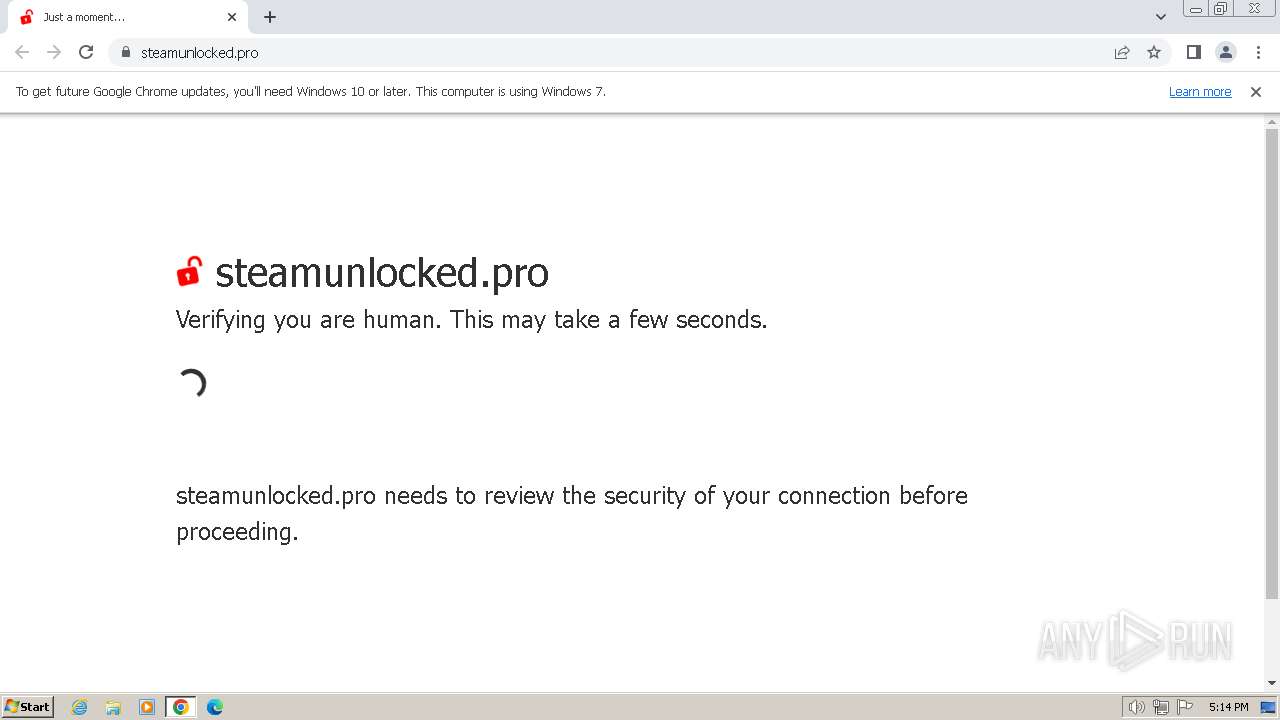This screenshot has height=720, width=1280.
Task: Click the page's vertical scrollbar
Action: pyautogui.click(x=1272, y=360)
